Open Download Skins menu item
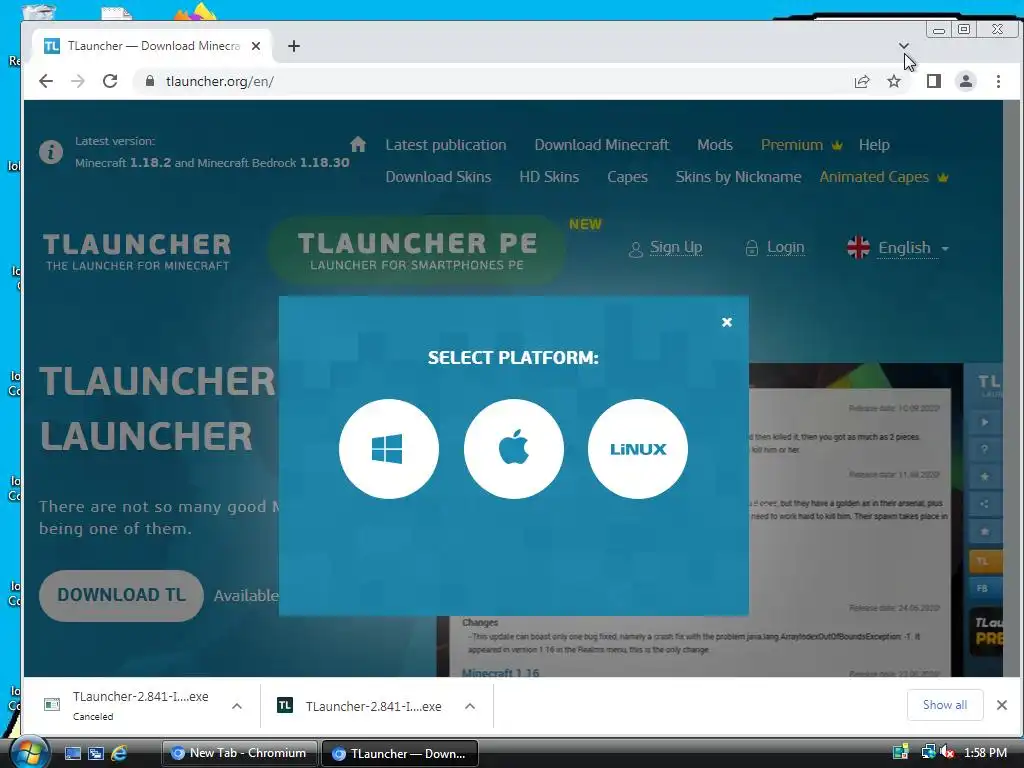The image size is (1024, 768). point(438,177)
